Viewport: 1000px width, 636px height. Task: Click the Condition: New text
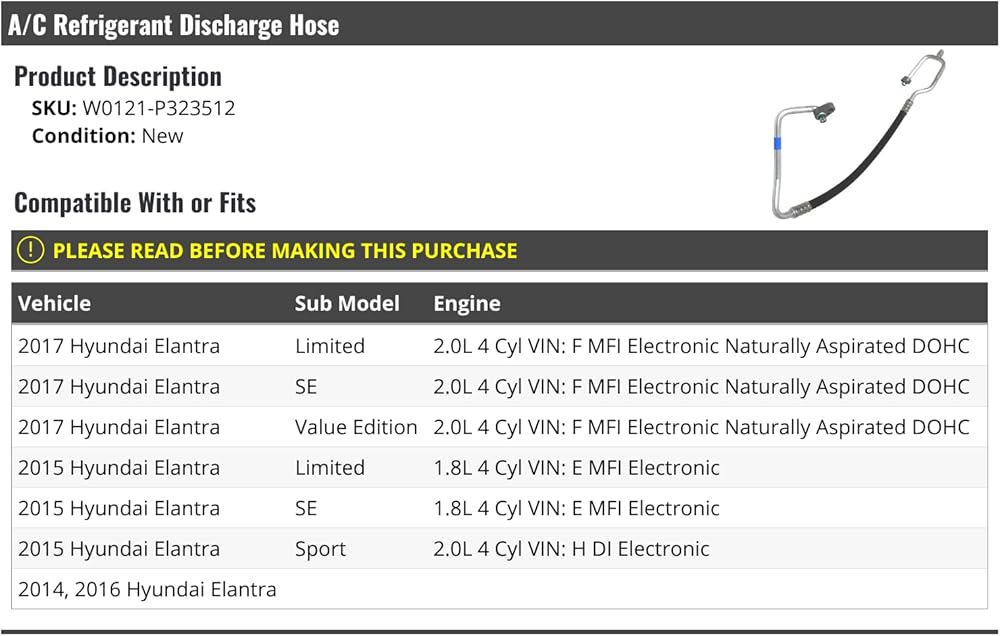tap(108, 136)
